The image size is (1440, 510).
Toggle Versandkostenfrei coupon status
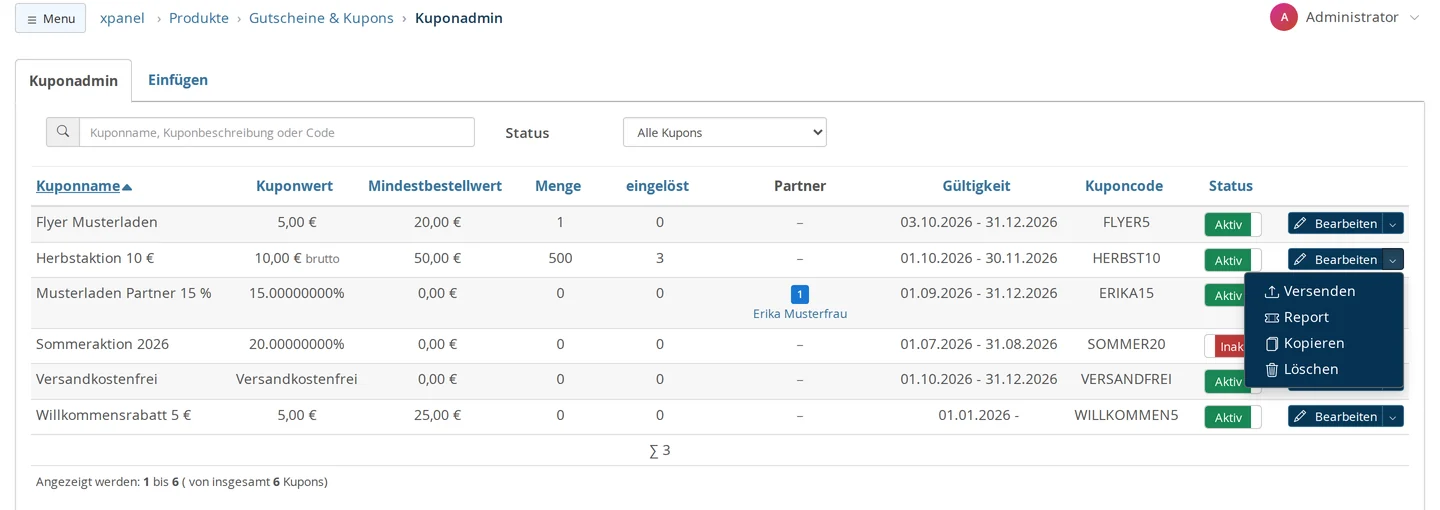pos(1224,381)
